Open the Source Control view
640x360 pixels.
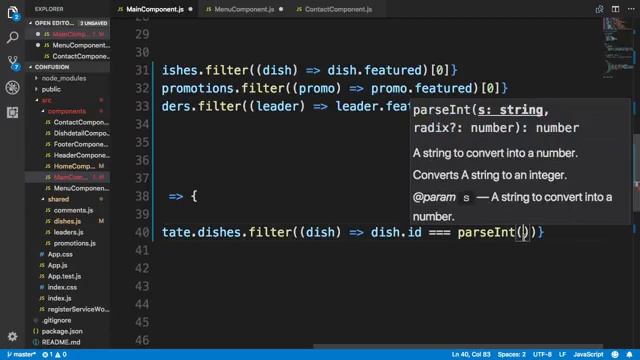click(x=13, y=63)
